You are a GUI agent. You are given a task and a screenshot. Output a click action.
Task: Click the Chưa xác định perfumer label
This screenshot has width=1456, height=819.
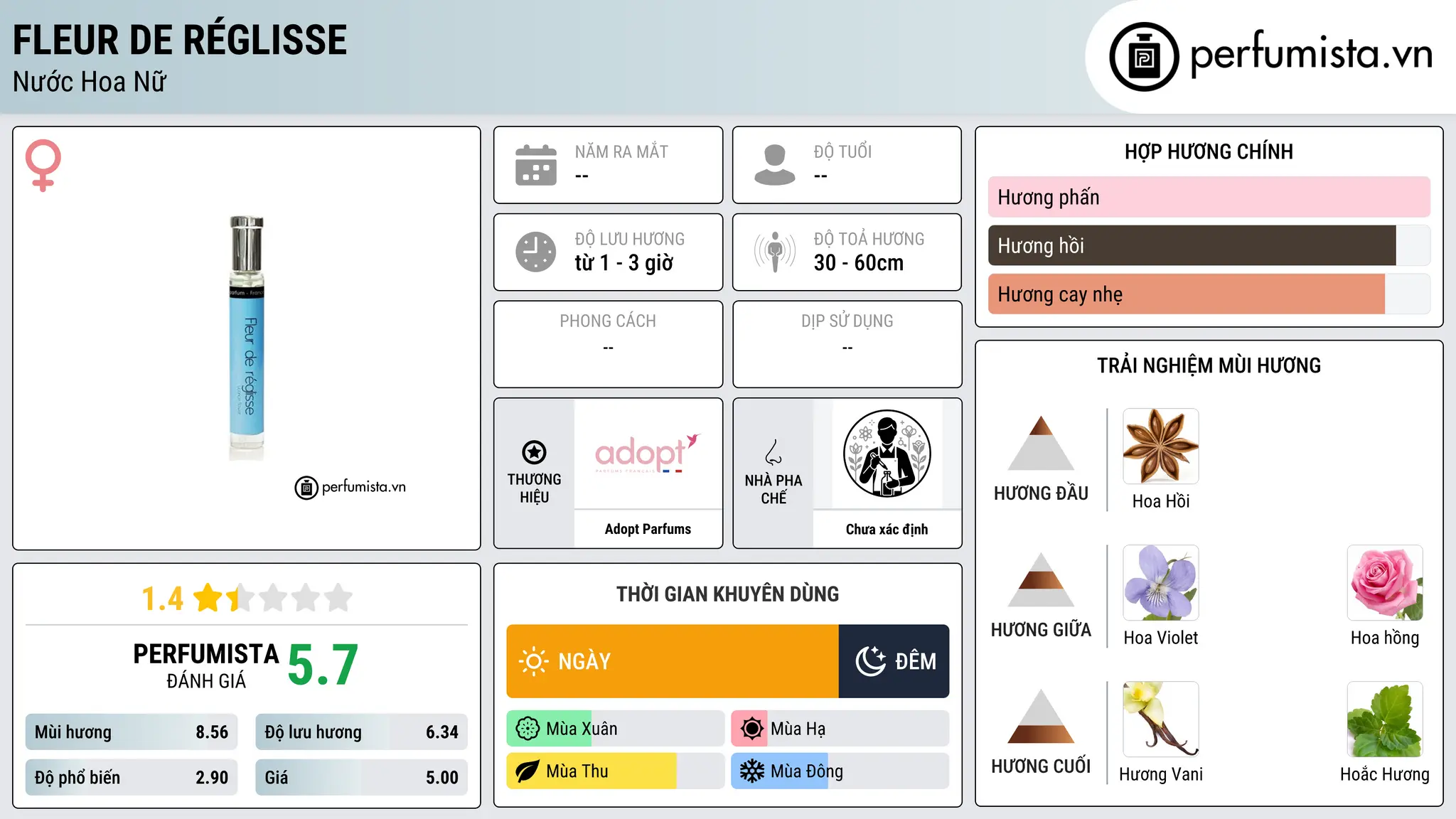click(887, 529)
